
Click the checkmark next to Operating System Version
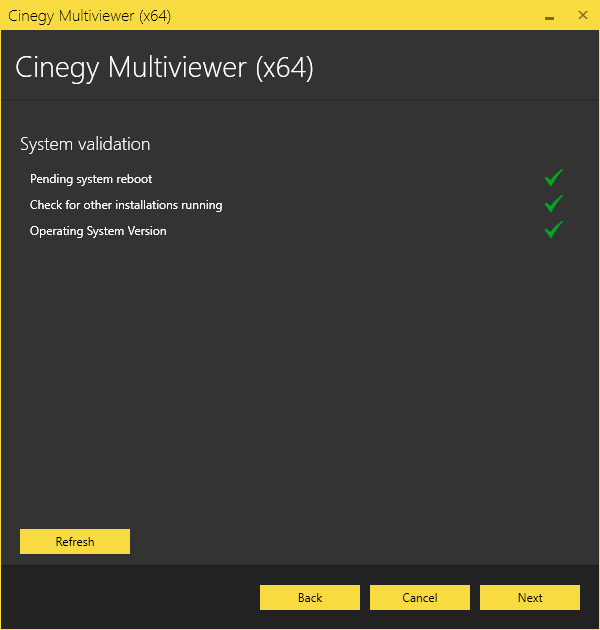click(x=553, y=230)
